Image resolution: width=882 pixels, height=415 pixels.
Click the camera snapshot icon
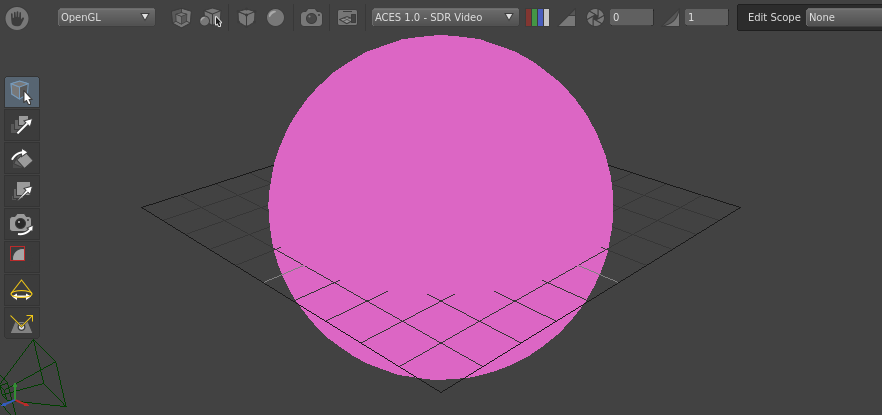[x=312, y=18]
